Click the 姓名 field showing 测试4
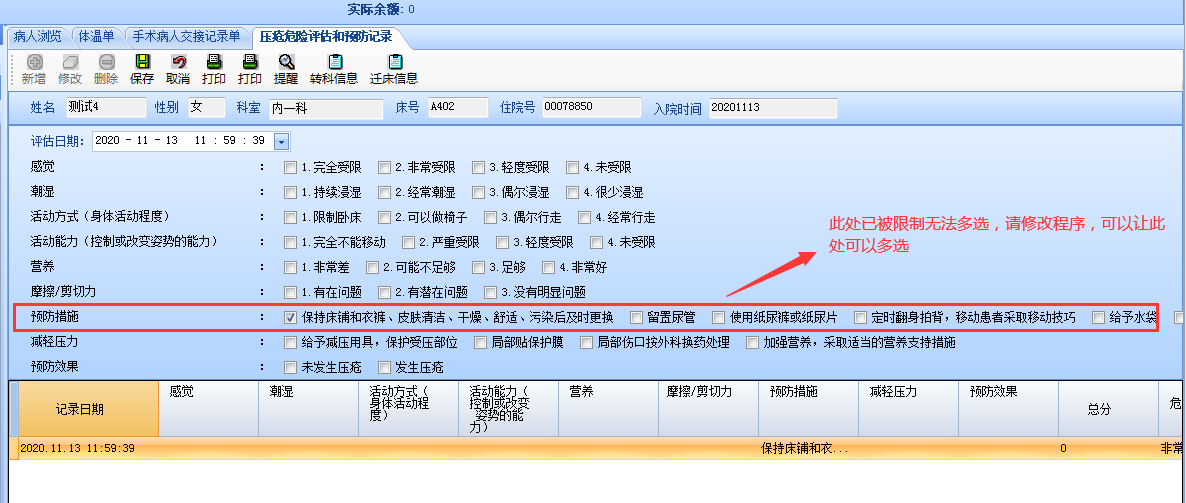Viewport: 1186px width, 503px height. [x=105, y=107]
